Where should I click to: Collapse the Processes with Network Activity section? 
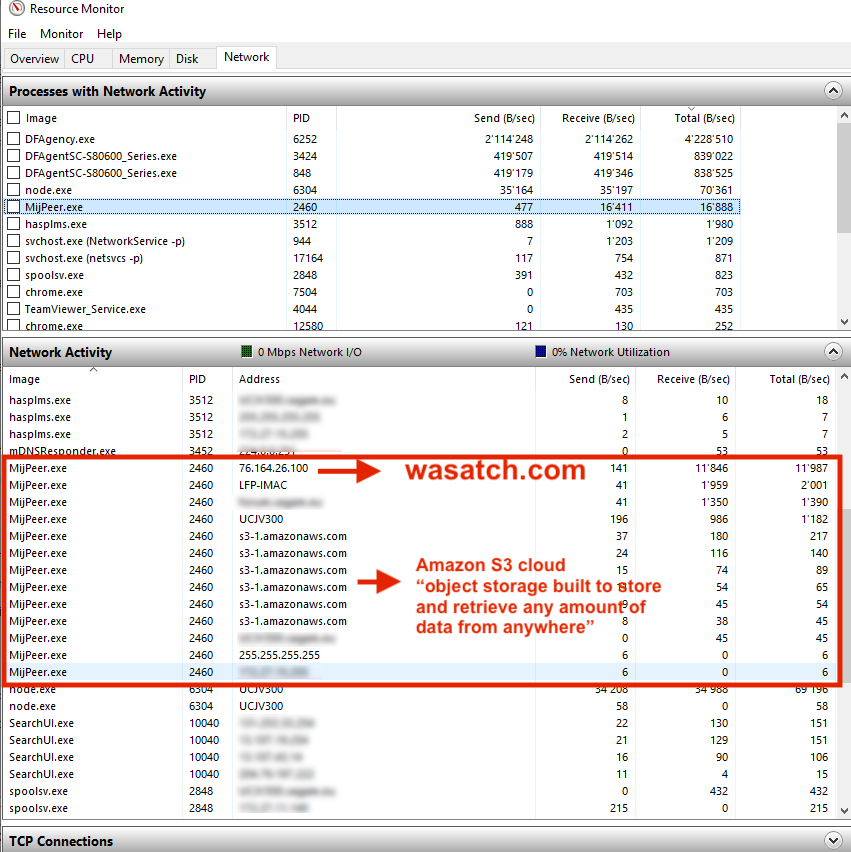point(833,91)
